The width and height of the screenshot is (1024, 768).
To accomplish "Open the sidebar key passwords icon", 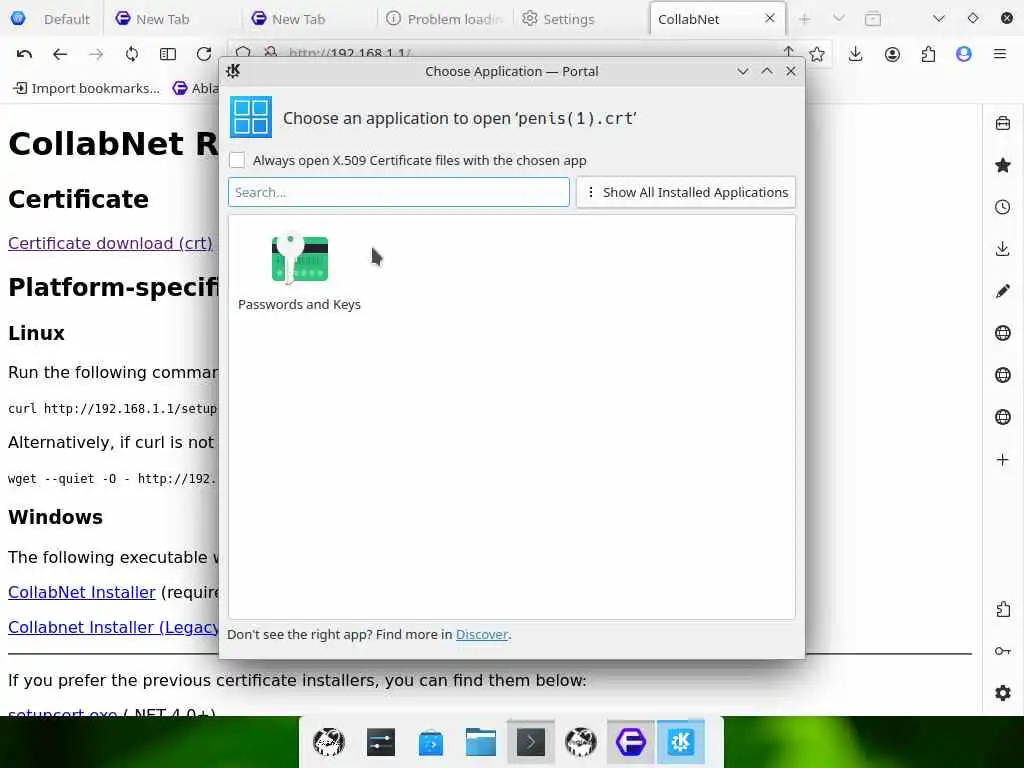I will [x=1003, y=651].
